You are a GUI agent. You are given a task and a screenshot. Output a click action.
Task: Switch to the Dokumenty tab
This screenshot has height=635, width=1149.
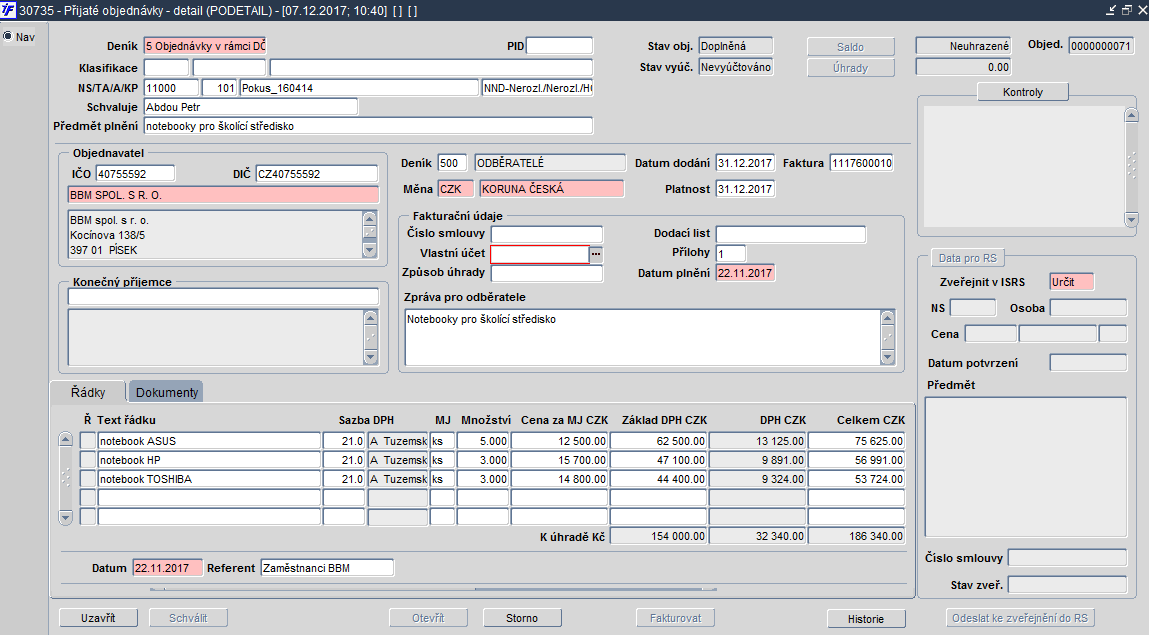tap(166, 392)
